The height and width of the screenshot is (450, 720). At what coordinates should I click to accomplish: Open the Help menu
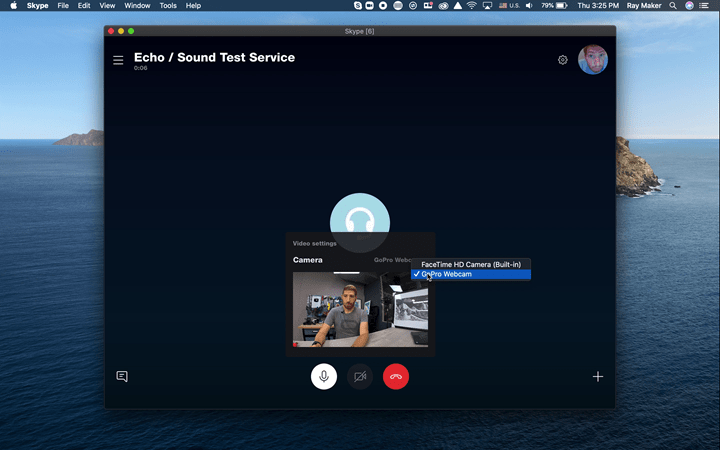[x=193, y=6]
